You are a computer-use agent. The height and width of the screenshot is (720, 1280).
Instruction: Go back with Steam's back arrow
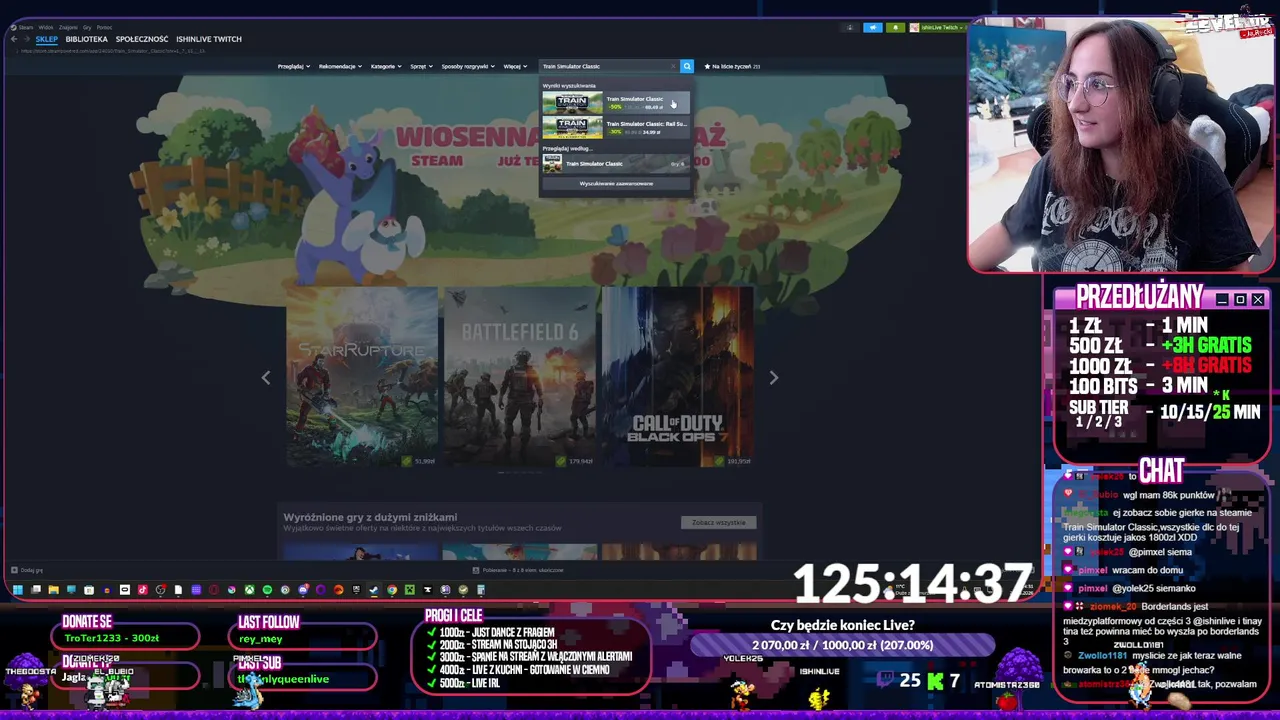[x=14, y=39]
